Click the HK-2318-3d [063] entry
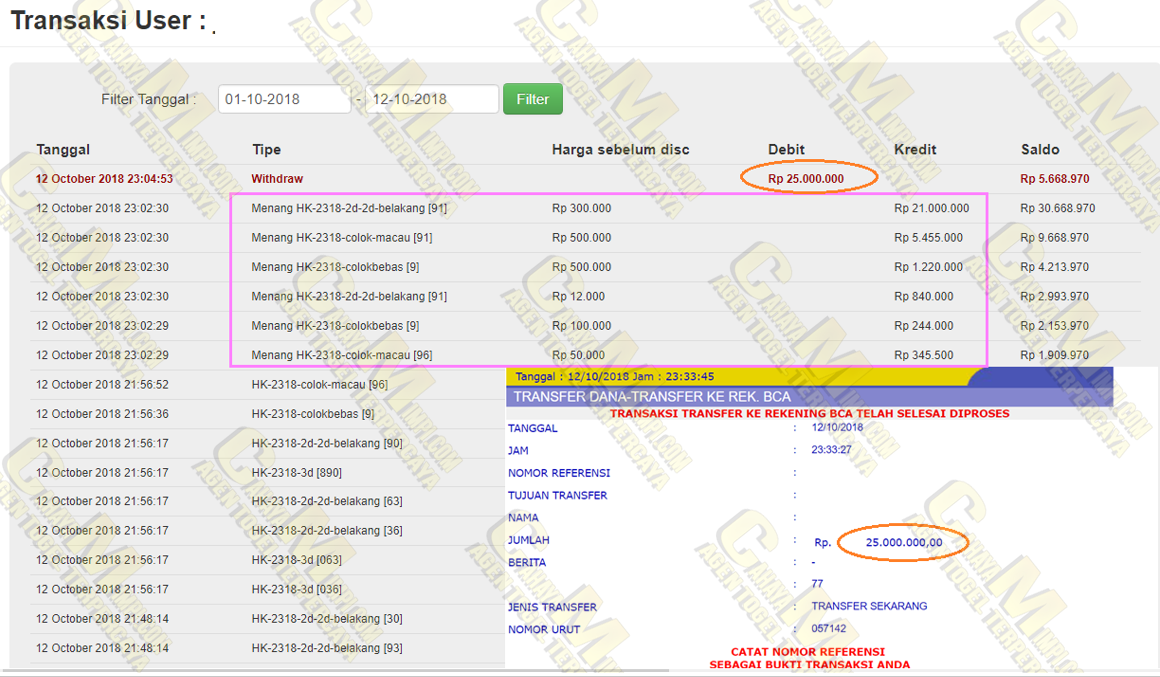1160x677 pixels. coord(296,560)
